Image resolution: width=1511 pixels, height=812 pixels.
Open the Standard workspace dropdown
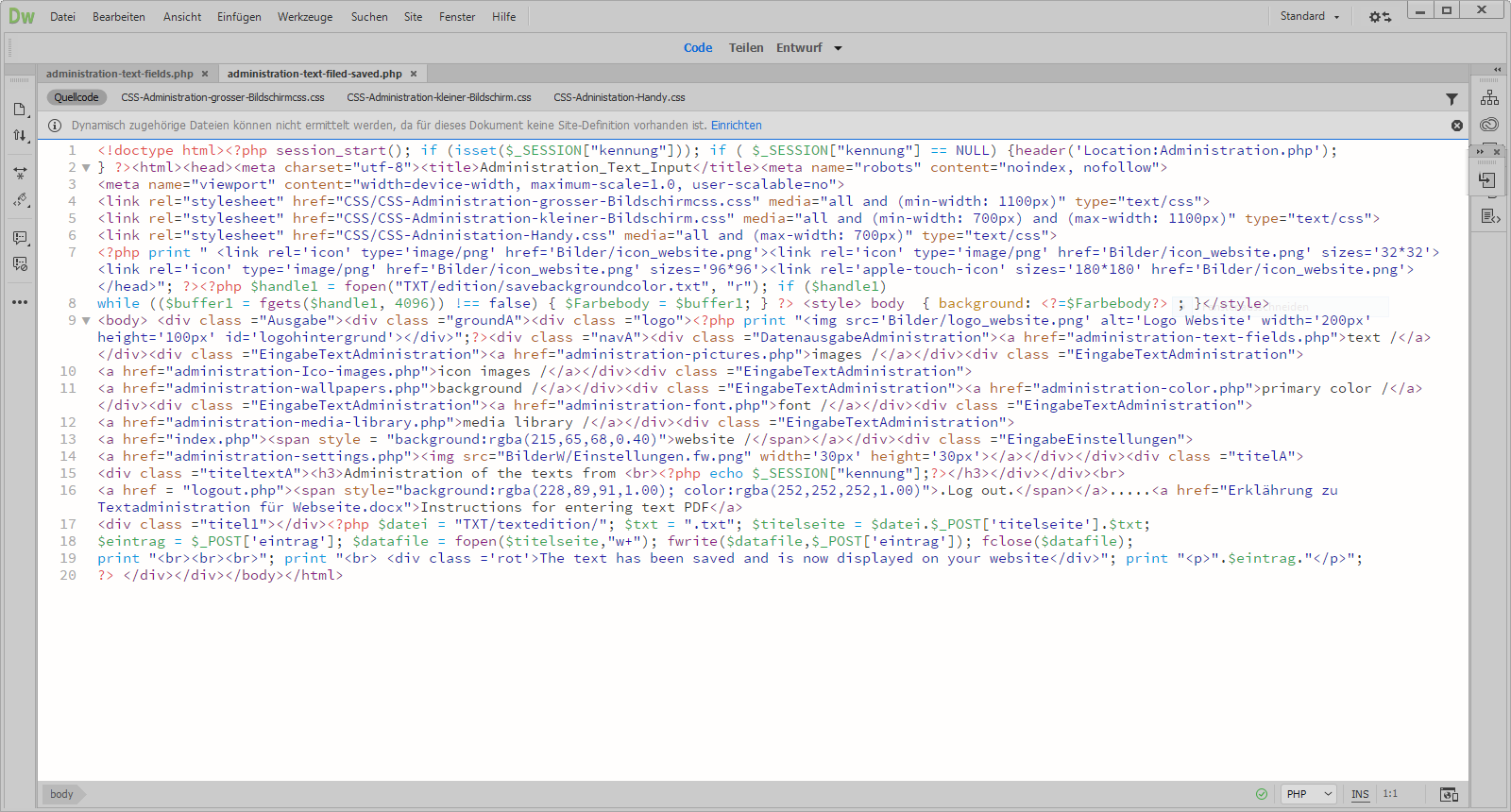pos(1310,16)
